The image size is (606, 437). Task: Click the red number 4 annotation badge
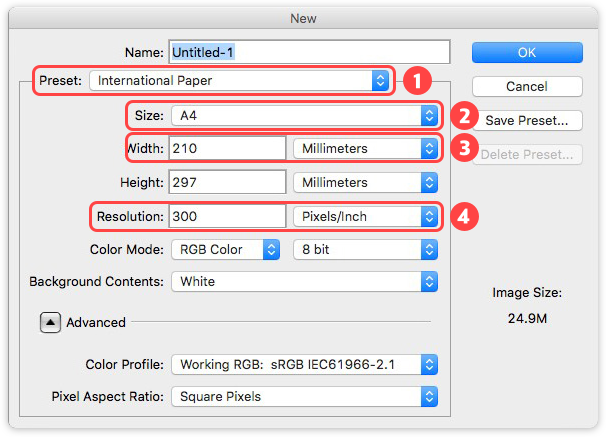462,216
